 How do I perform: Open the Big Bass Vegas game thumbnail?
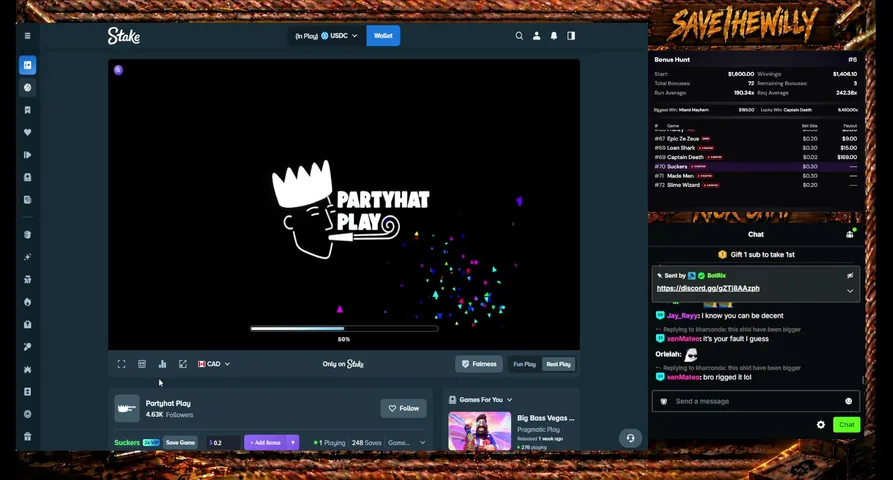(x=480, y=431)
